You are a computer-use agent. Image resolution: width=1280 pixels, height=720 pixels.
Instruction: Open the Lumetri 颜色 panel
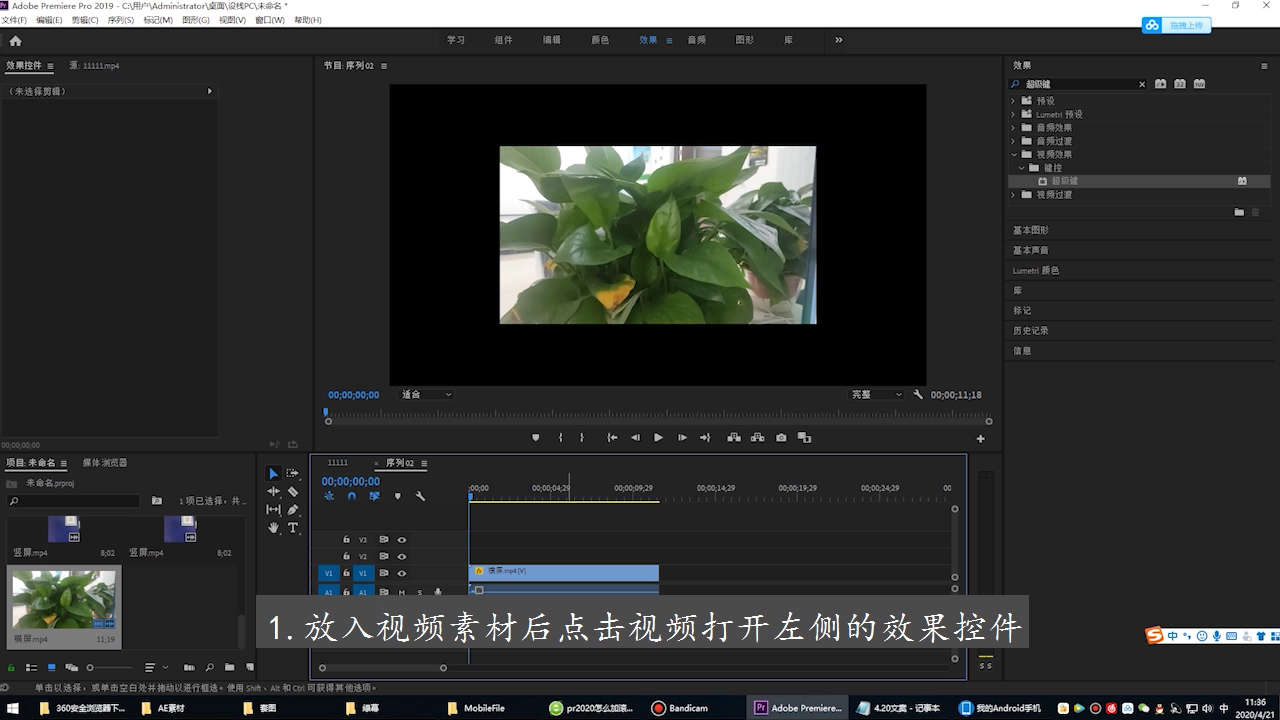[1036, 270]
